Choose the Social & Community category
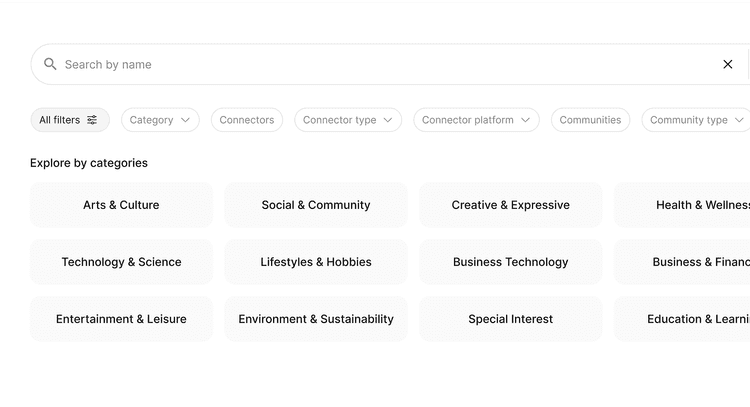The image size is (750, 407). tap(316, 205)
